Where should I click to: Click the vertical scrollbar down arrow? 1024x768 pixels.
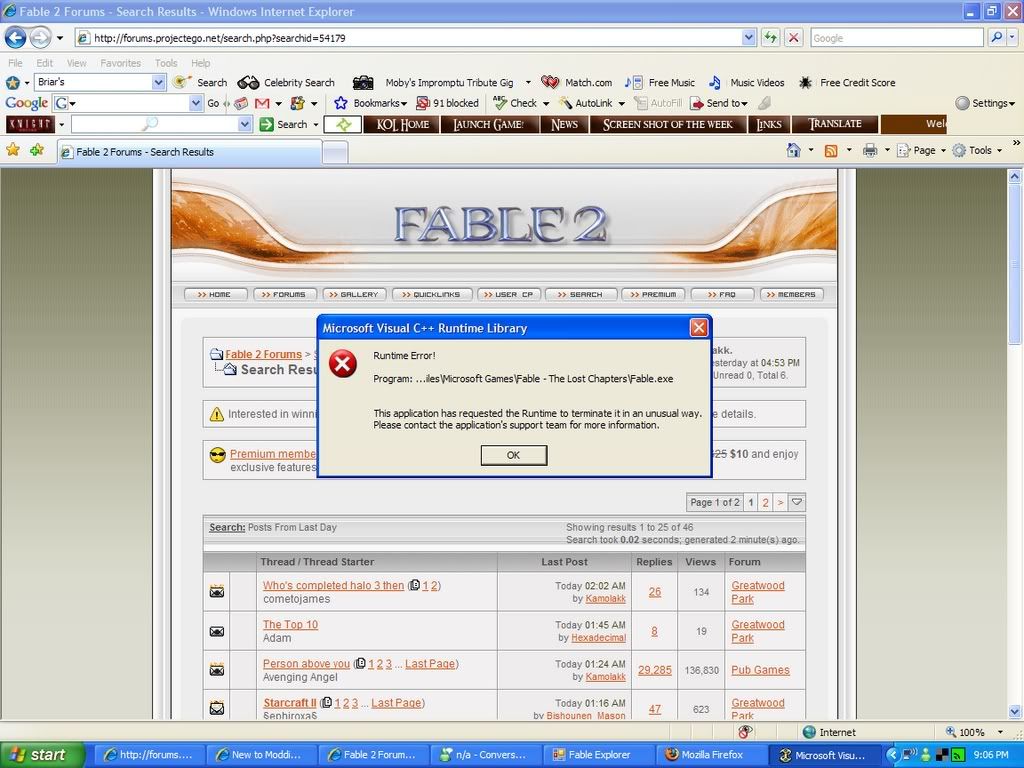click(1014, 711)
